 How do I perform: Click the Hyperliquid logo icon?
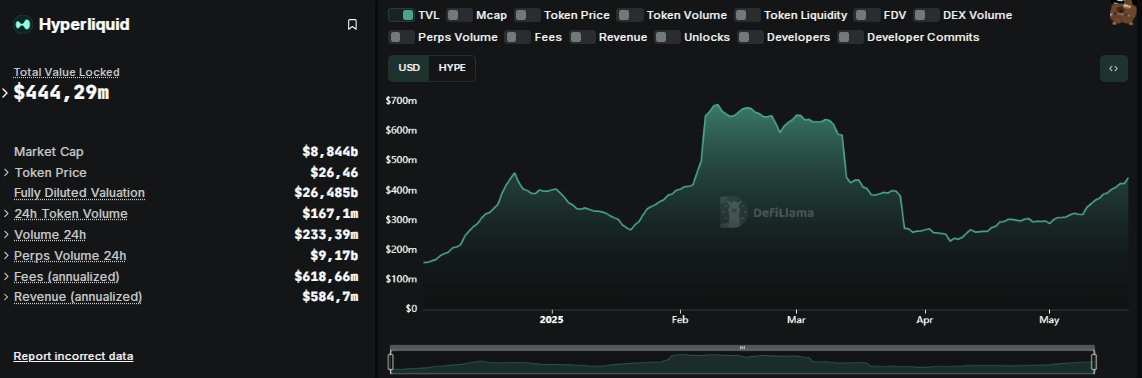click(23, 25)
